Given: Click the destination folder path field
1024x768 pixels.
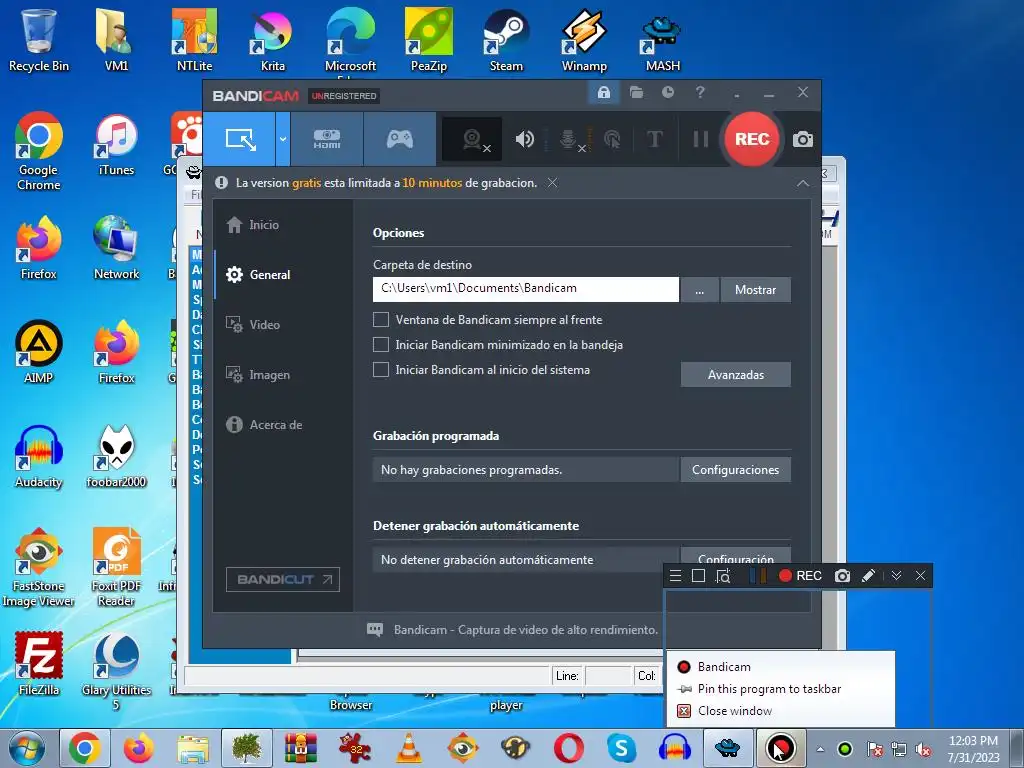Looking at the screenshot, I should pyautogui.click(x=526, y=289).
